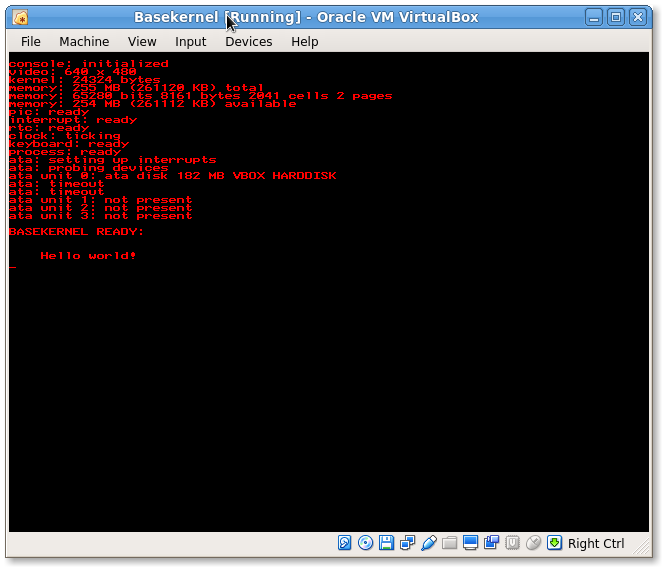662x567 pixels.
Task: Click the shared folders status icon
Action: tap(449, 543)
